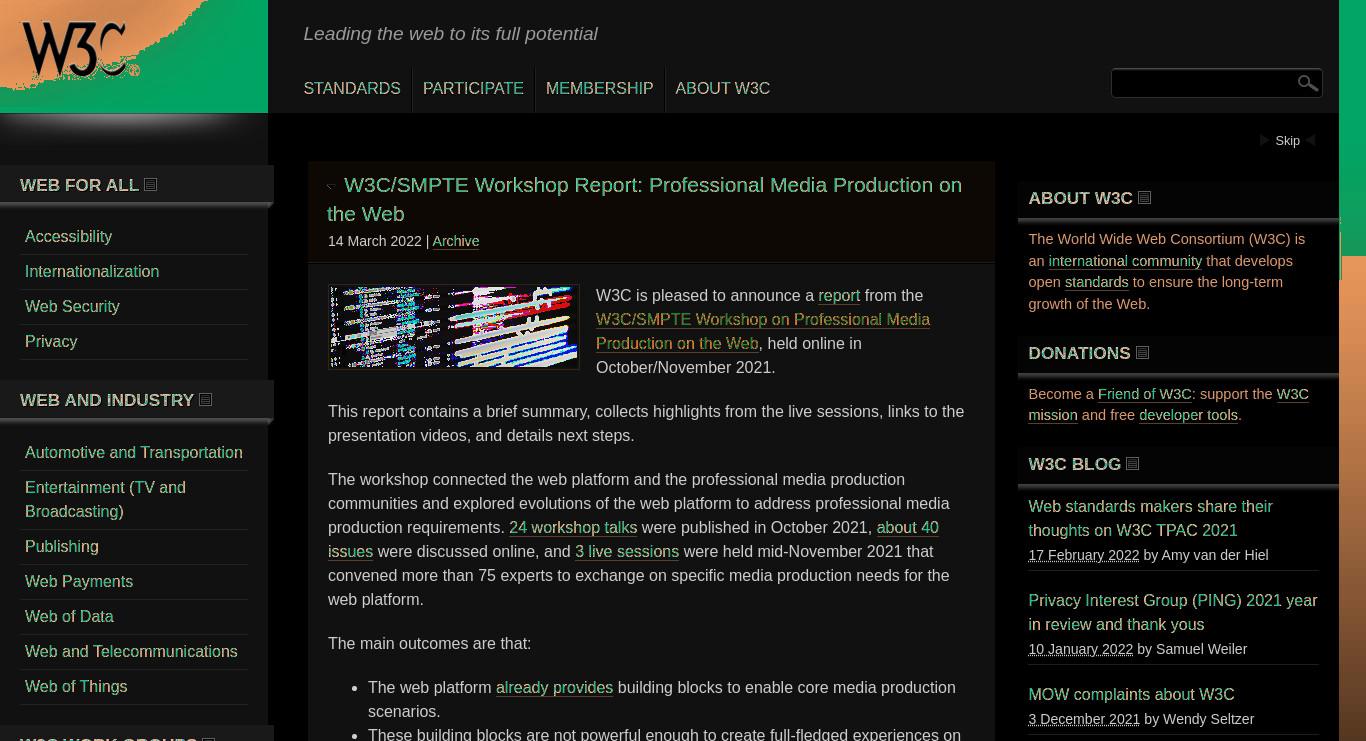1366x741 pixels.
Task: Open Automotive and Transportation
Action: tap(134, 453)
